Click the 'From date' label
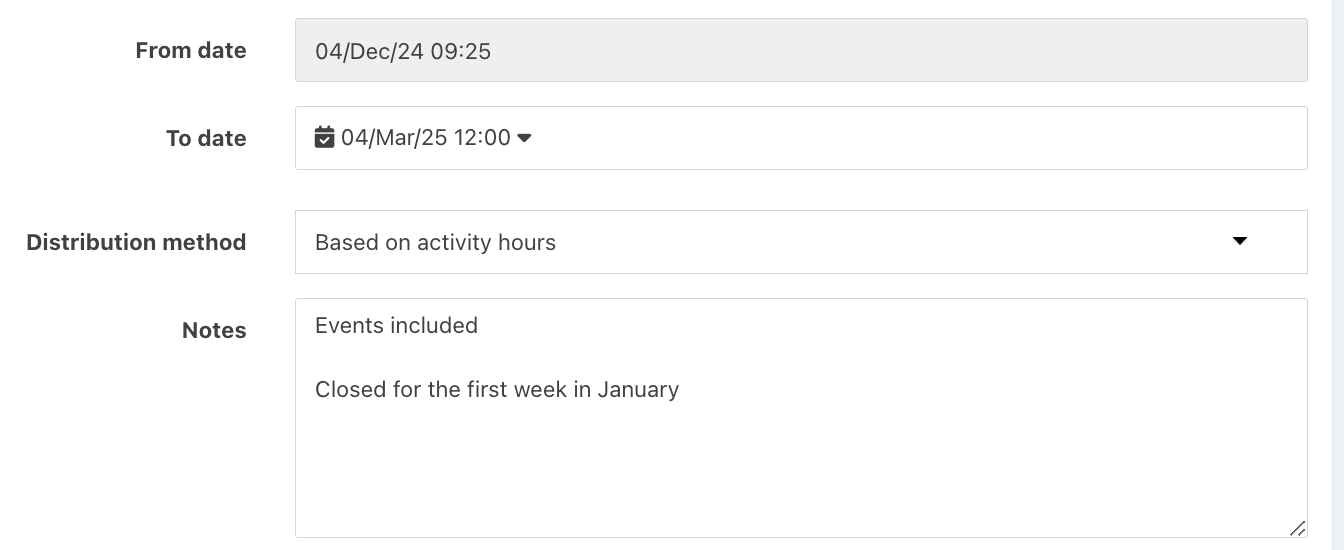The width and height of the screenshot is (1344, 550). [x=191, y=50]
